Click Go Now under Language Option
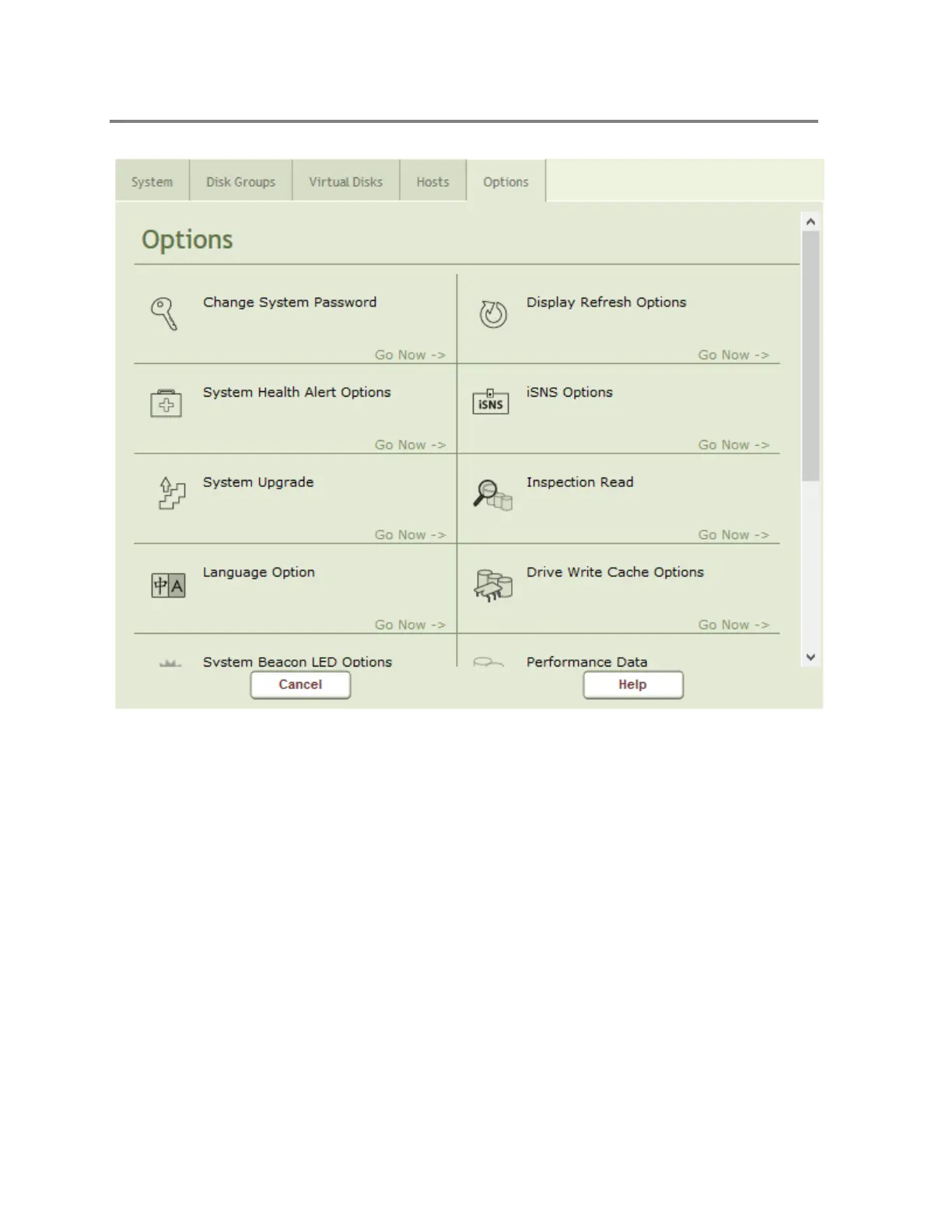This screenshot has width=952, height=1232. click(410, 625)
